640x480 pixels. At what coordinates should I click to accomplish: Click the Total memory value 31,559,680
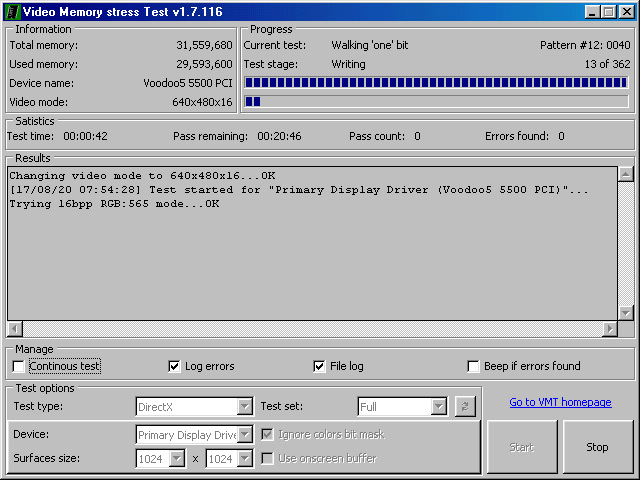tap(204, 45)
